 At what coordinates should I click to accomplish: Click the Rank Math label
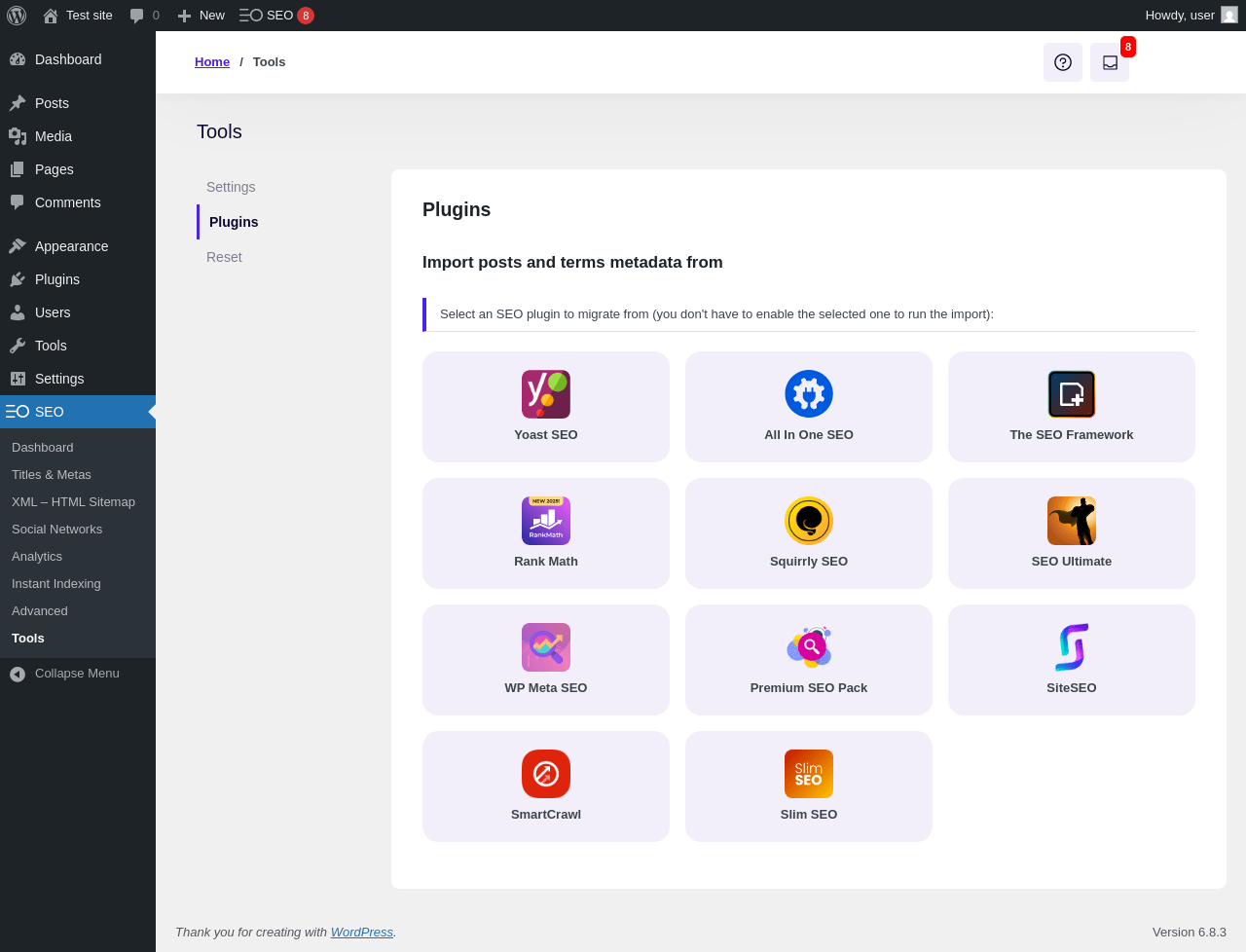[546, 562]
